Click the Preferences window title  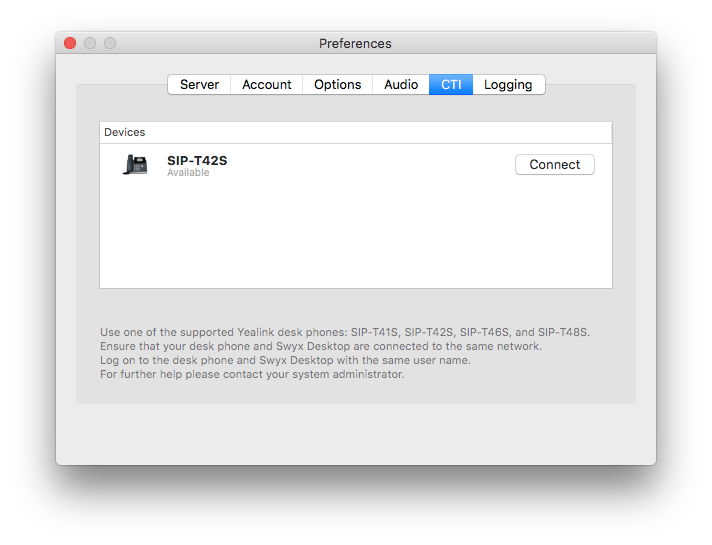point(355,43)
